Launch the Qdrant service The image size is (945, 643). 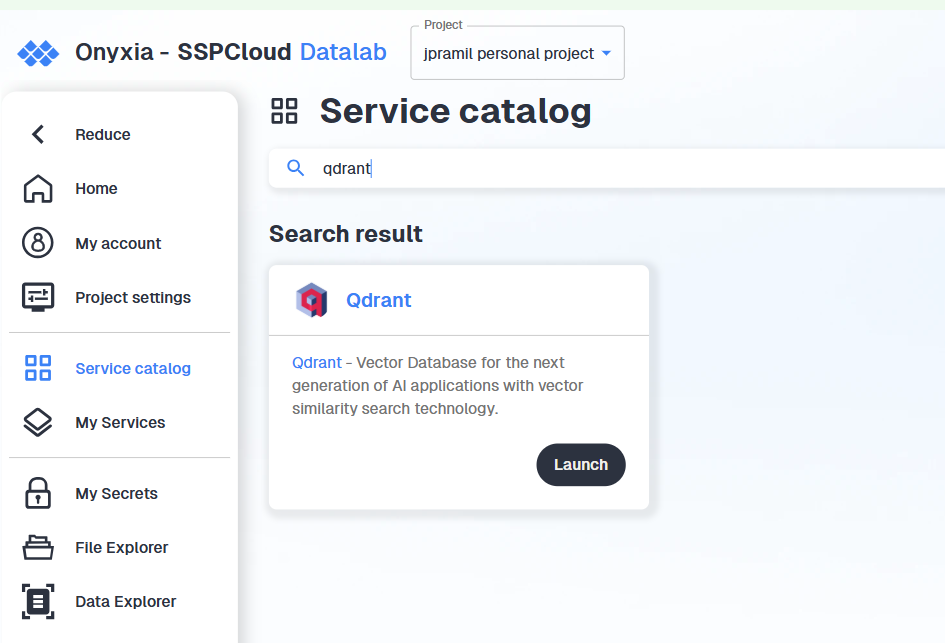[580, 465]
